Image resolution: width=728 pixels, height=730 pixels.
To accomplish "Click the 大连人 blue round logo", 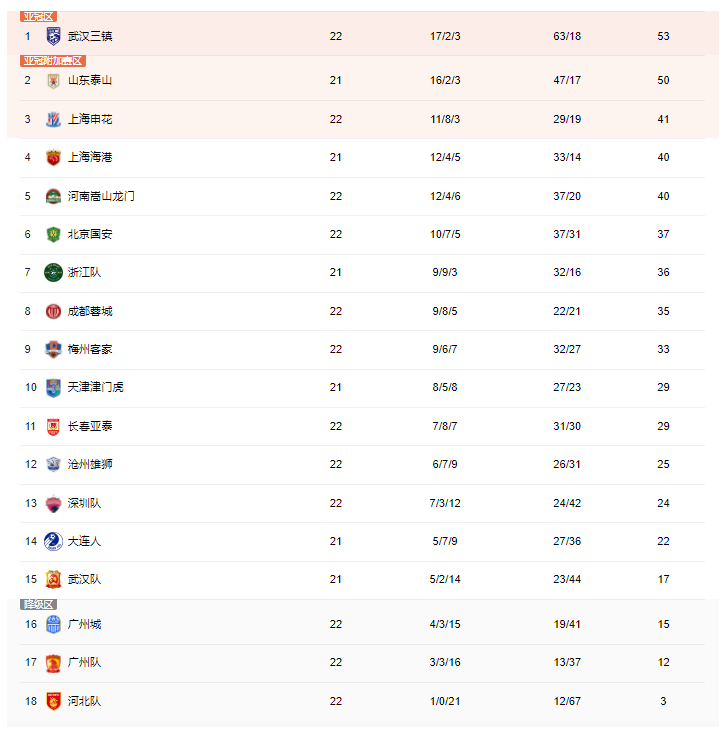I will pyautogui.click(x=54, y=541).
